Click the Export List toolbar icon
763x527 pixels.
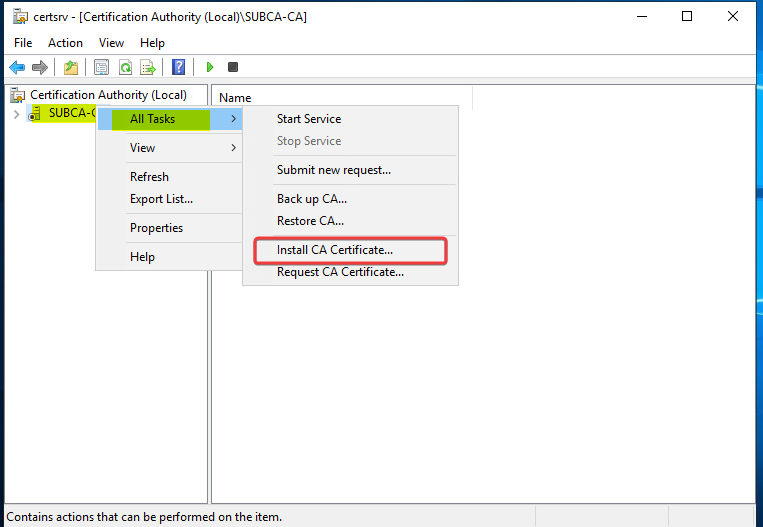coord(148,67)
